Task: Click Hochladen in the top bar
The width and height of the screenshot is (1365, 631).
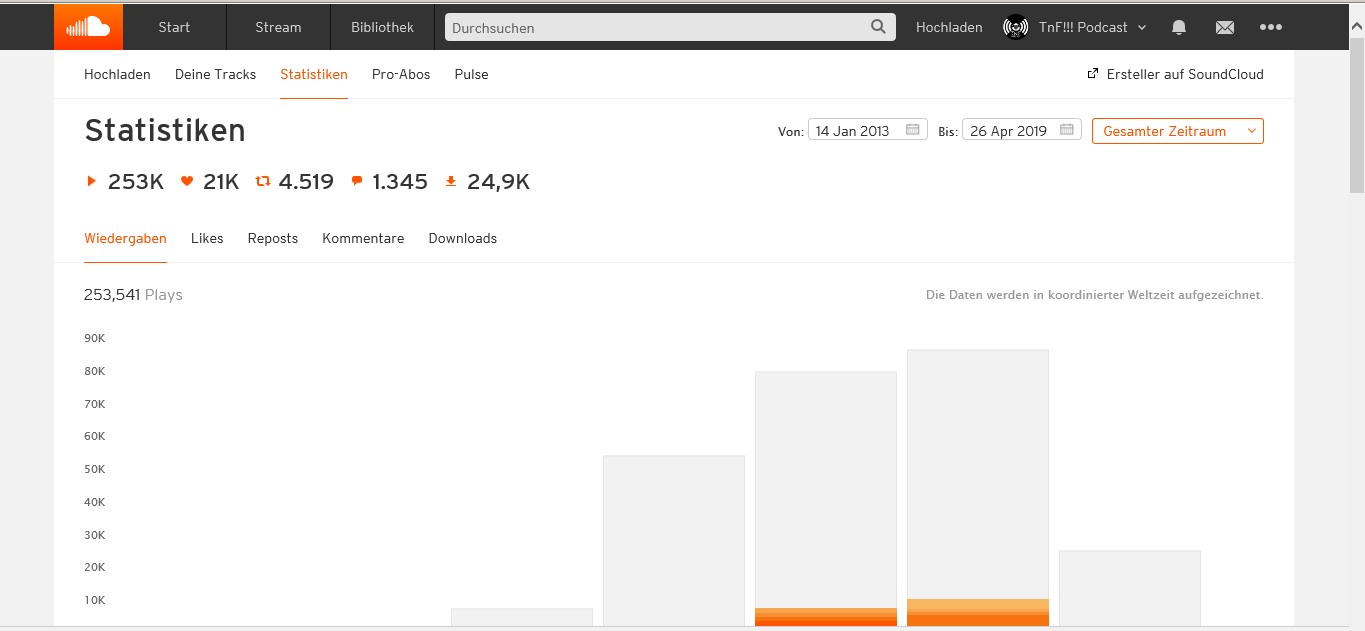Action: click(x=949, y=27)
